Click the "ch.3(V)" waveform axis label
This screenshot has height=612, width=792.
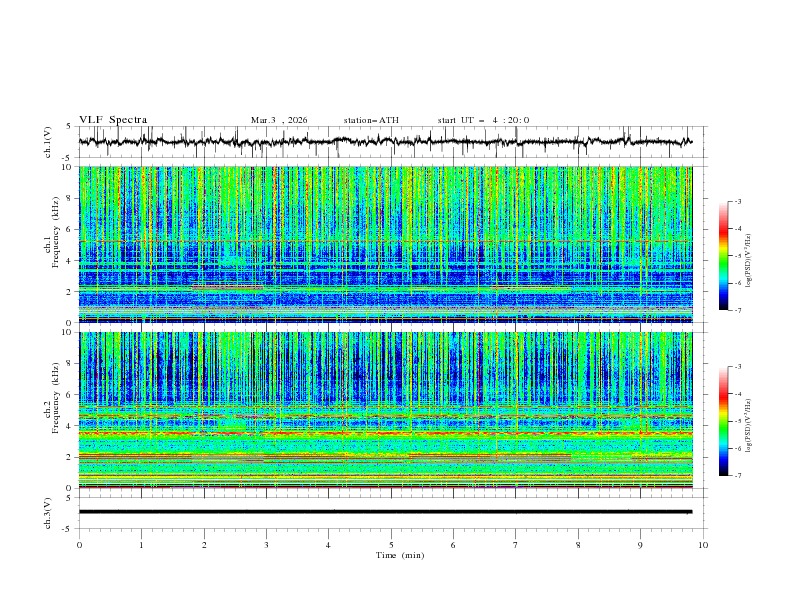point(48,513)
